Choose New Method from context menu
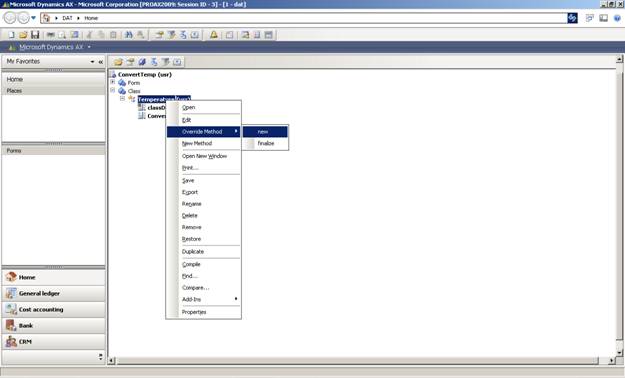This screenshot has width=625, height=378. click(203, 143)
